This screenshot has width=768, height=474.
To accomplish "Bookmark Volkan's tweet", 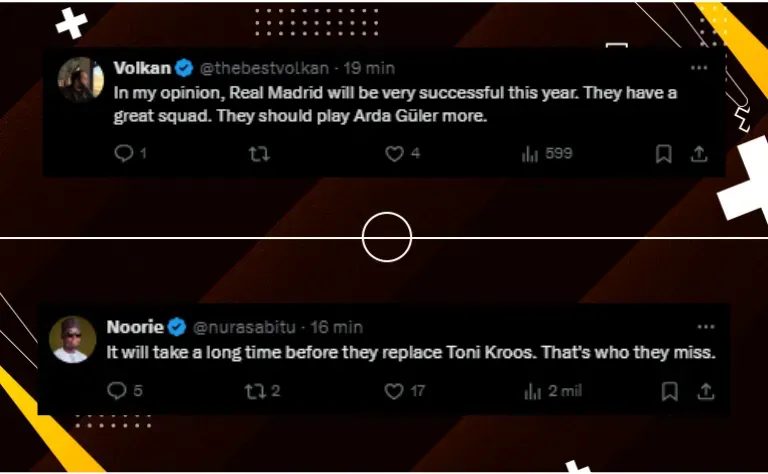I will (663, 154).
